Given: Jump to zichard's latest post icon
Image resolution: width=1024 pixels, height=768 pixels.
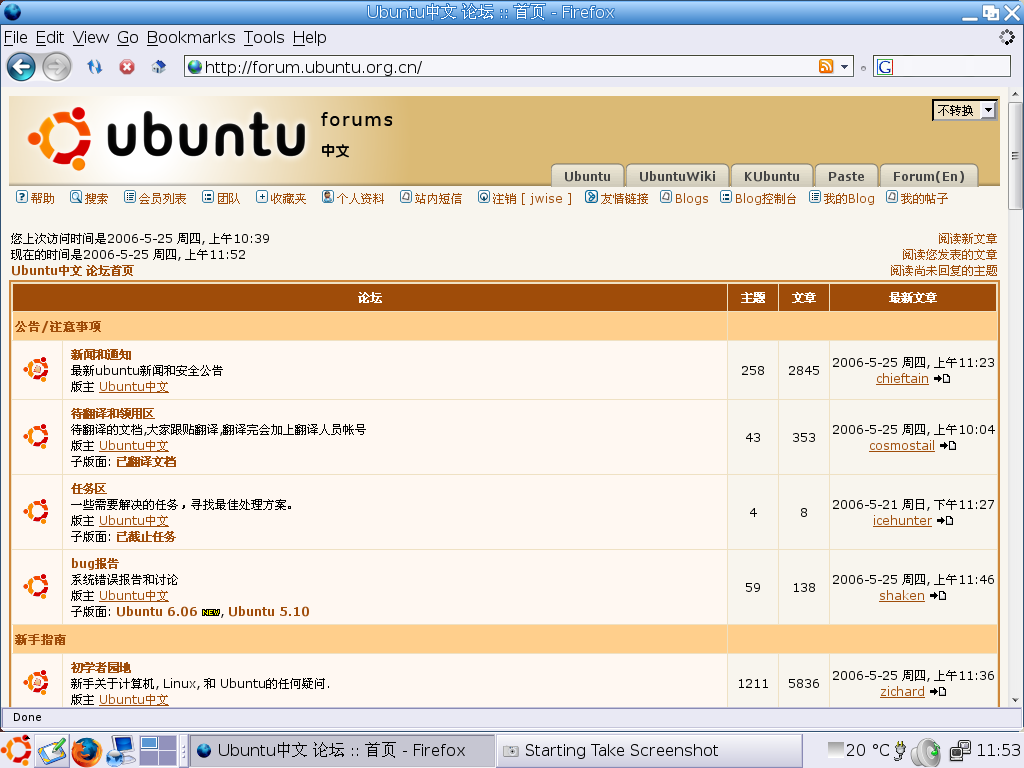Looking at the screenshot, I should coord(938,692).
